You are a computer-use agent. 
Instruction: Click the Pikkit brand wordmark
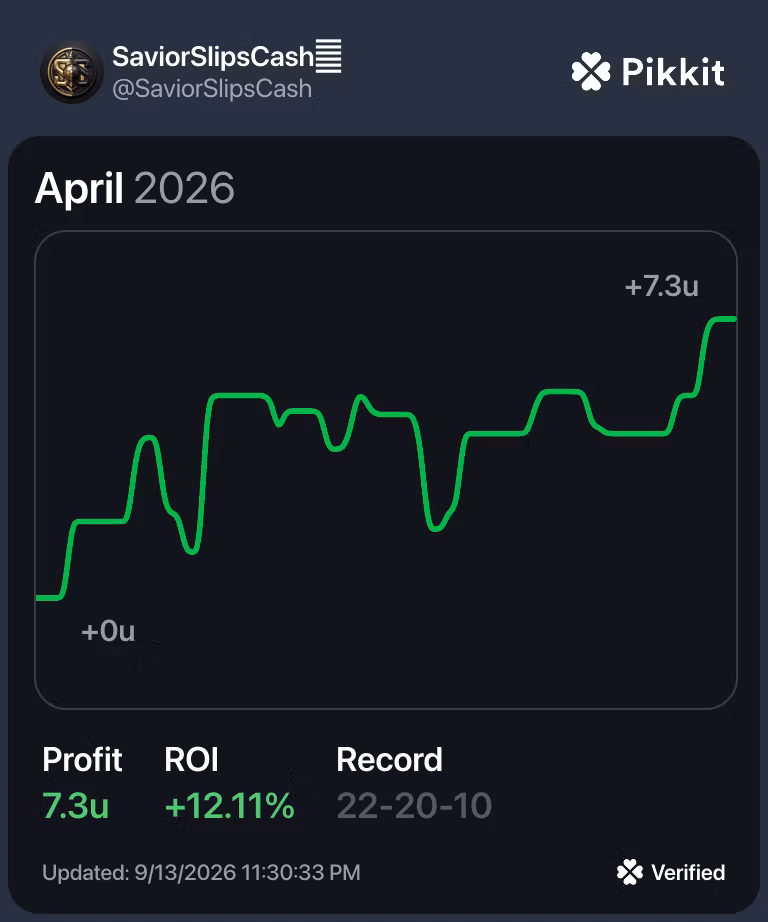coord(673,72)
